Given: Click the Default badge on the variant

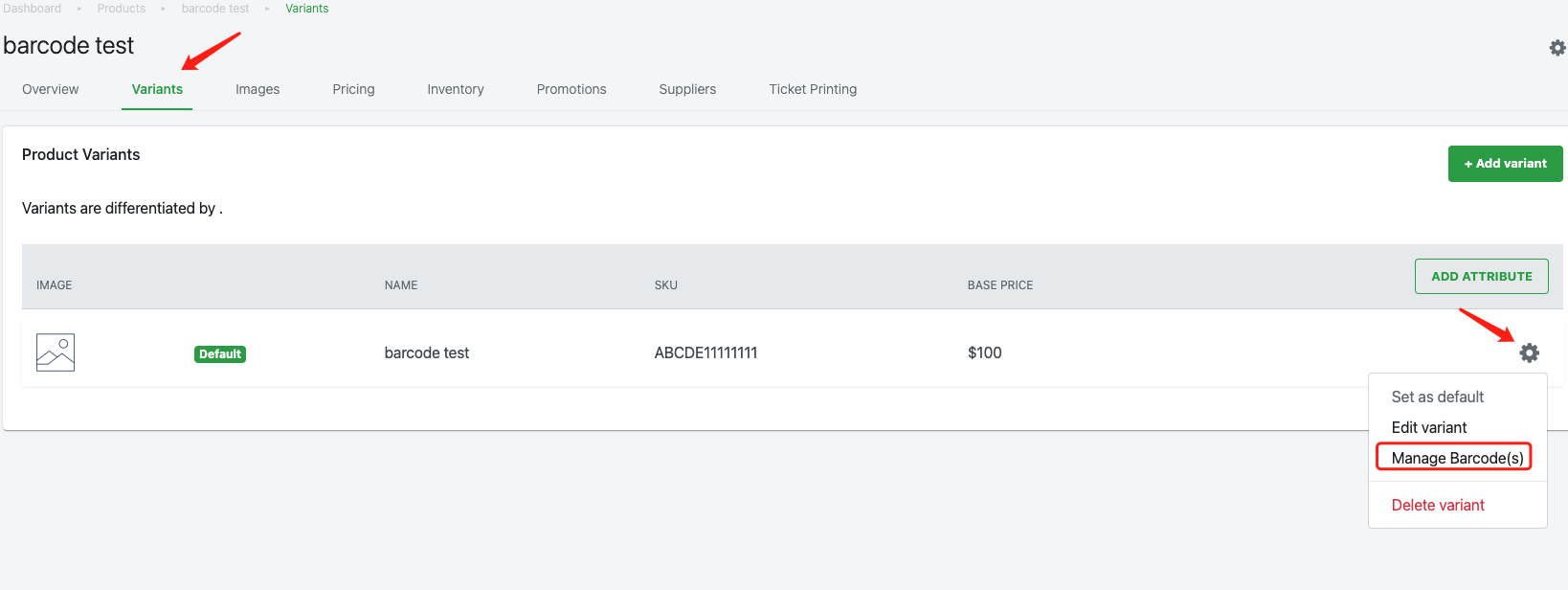Looking at the screenshot, I should click(x=220, y=354).
